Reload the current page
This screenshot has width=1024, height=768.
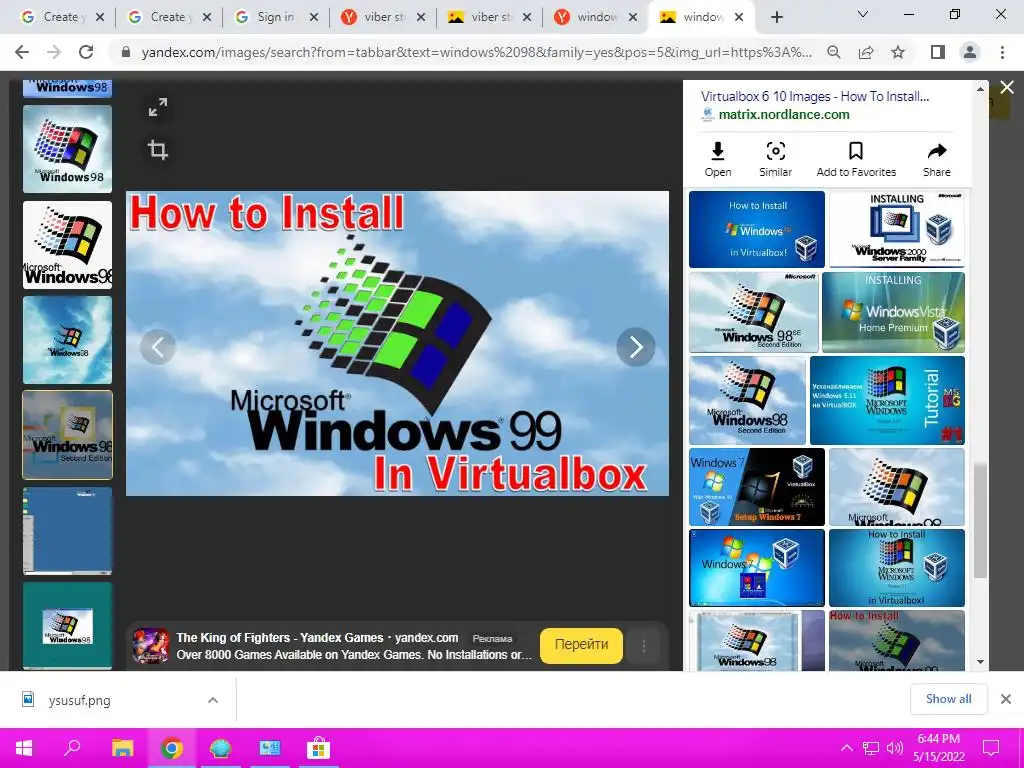(86, 52)
